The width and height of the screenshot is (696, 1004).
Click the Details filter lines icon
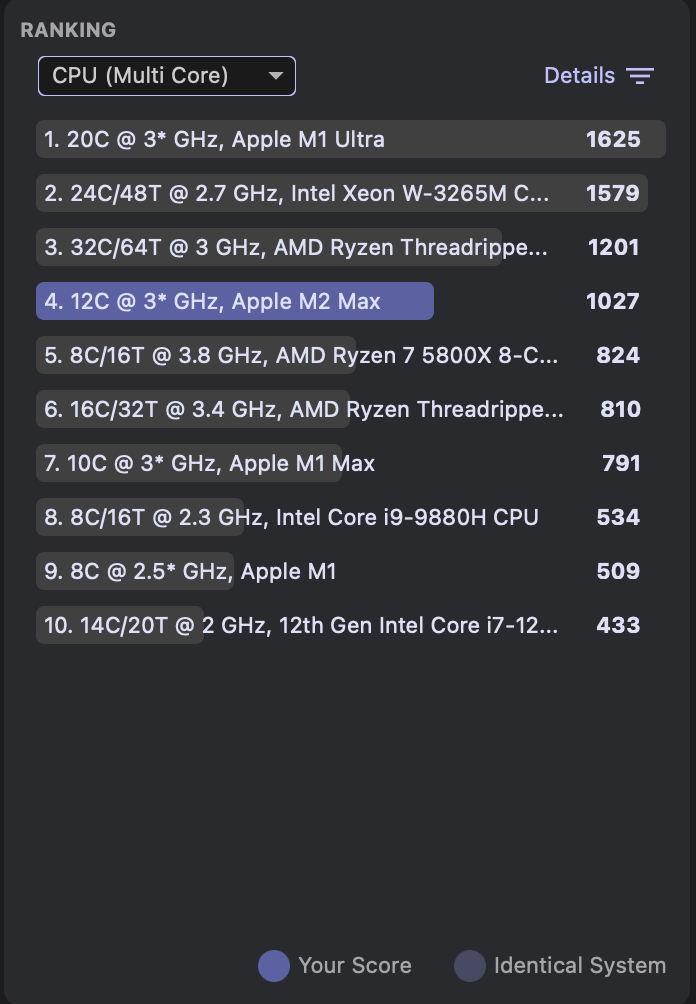(640, 76)
